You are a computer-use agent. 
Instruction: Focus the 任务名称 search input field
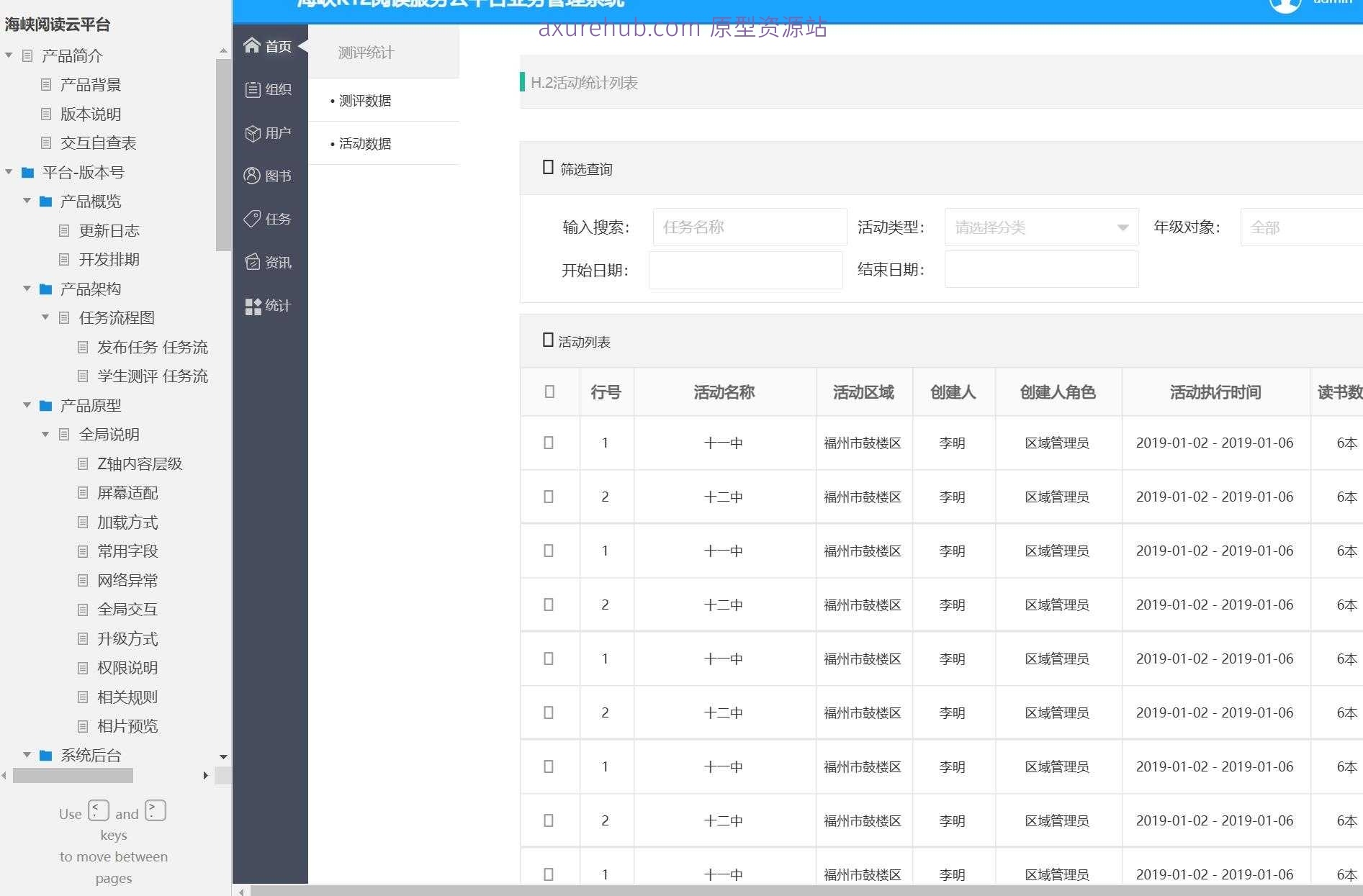(x=750, y=227)
